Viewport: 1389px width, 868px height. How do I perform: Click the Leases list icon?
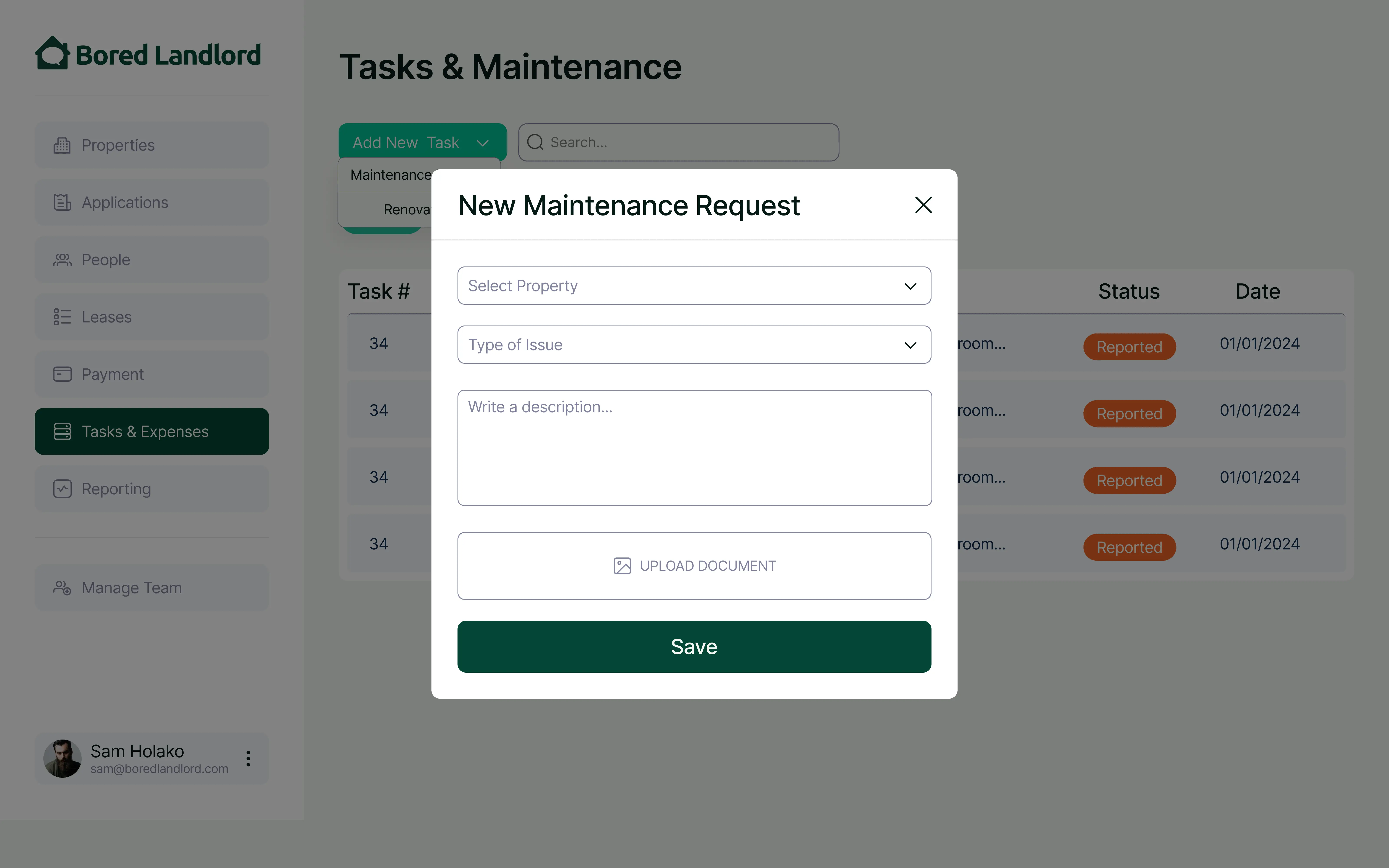62,317
